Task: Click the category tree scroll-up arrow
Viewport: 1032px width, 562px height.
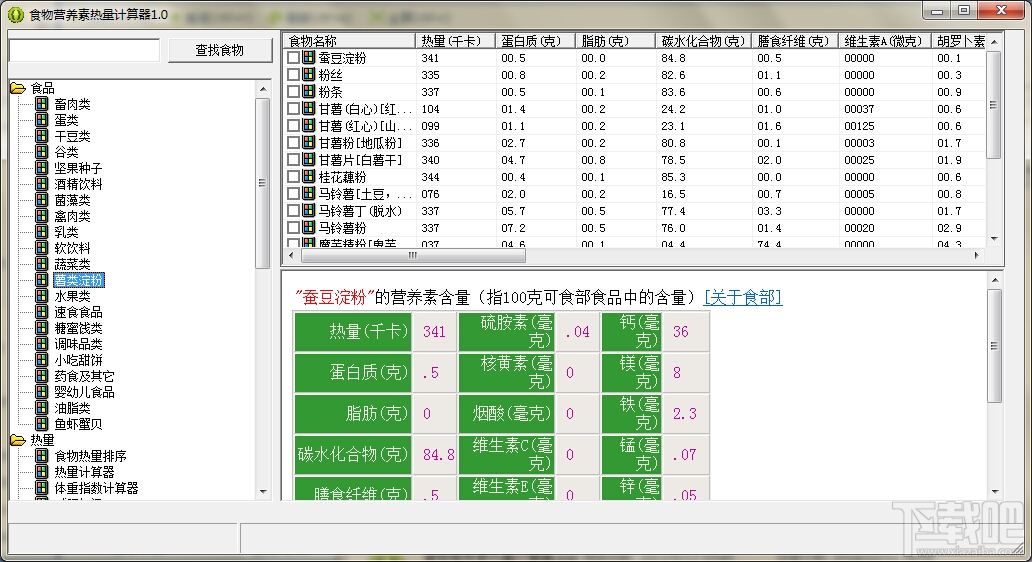Action: (x=263, y=89)
